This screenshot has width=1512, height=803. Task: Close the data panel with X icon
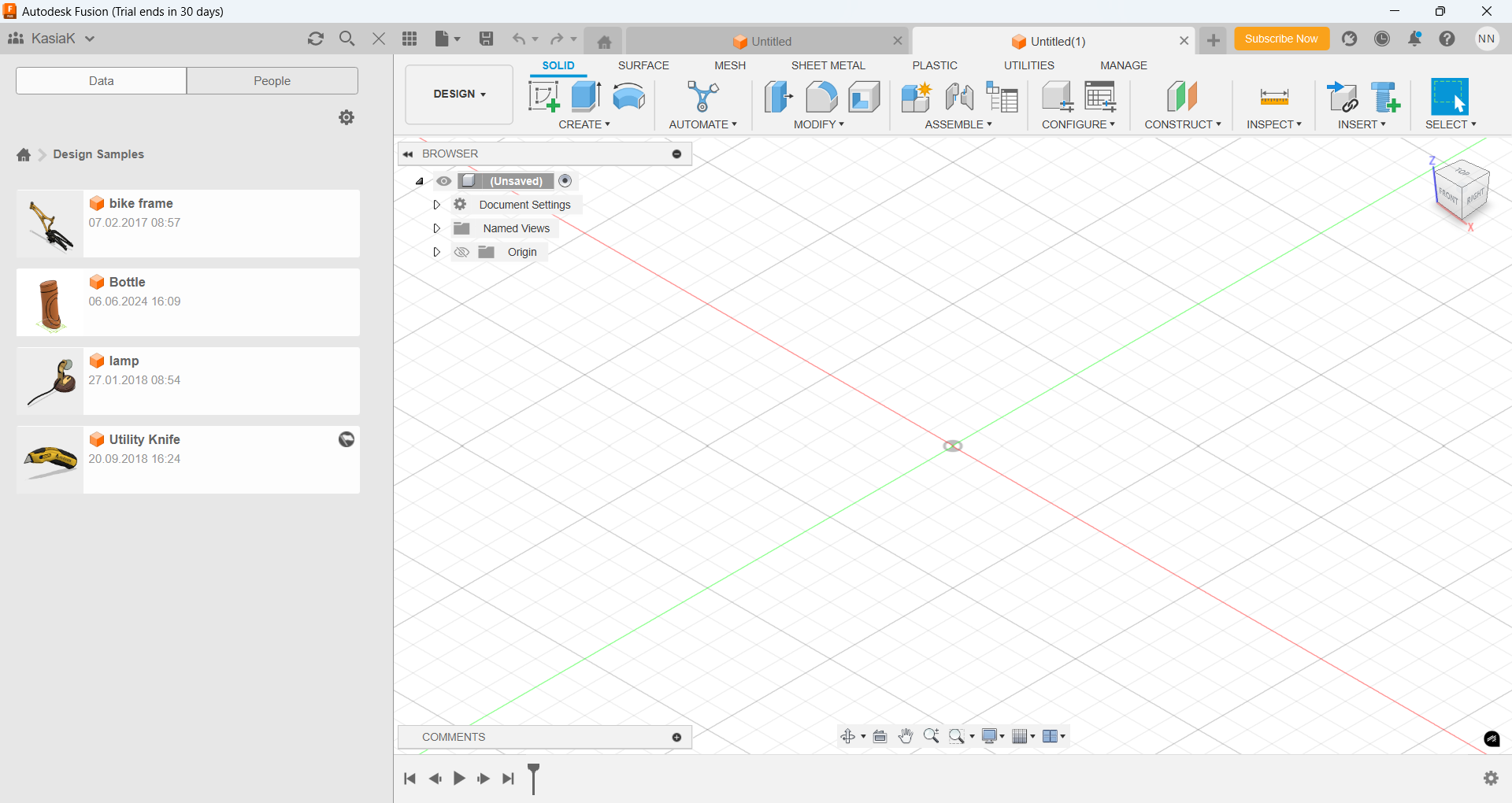(379, 39)
